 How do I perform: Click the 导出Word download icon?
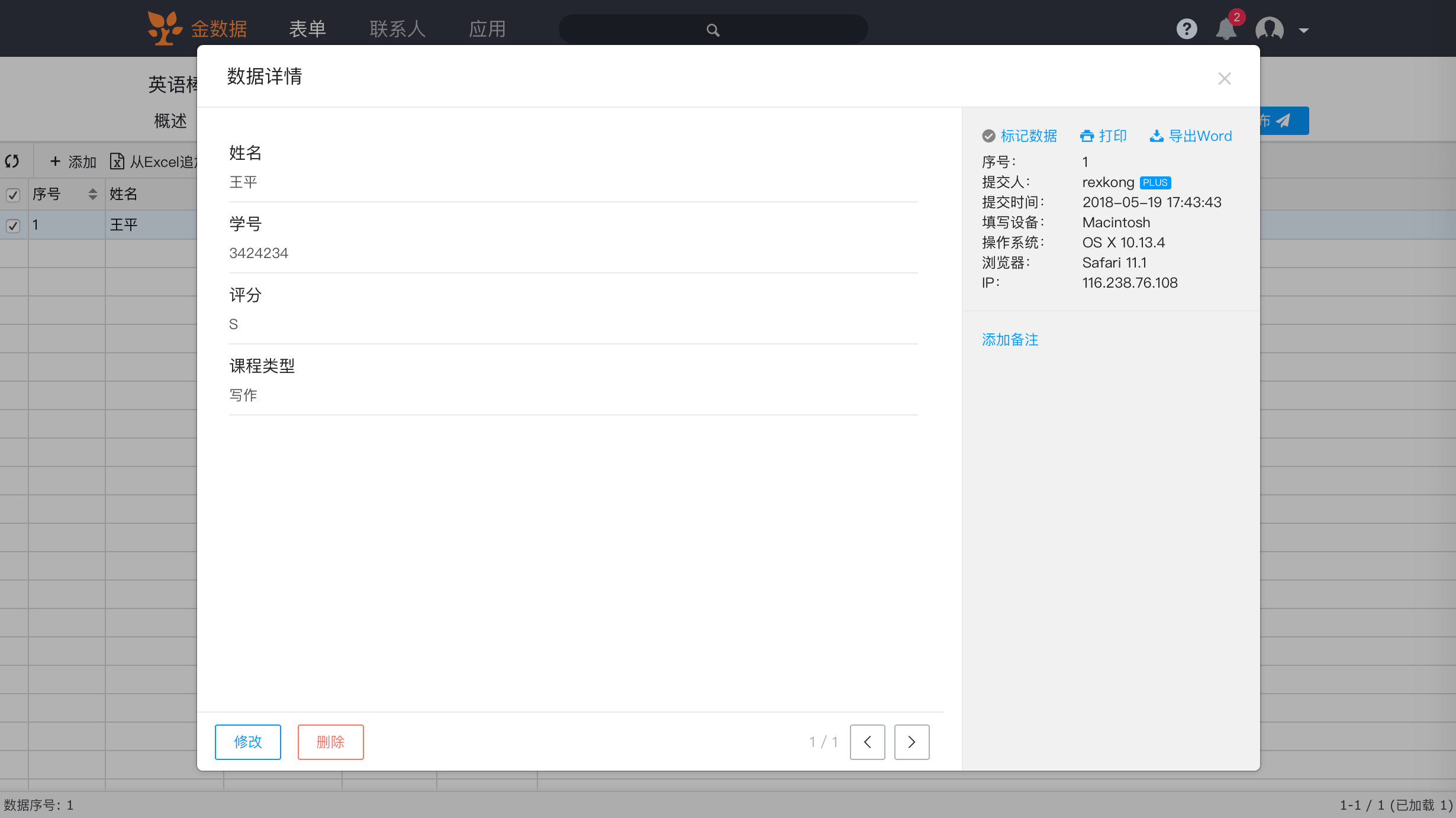point(1156,136)
